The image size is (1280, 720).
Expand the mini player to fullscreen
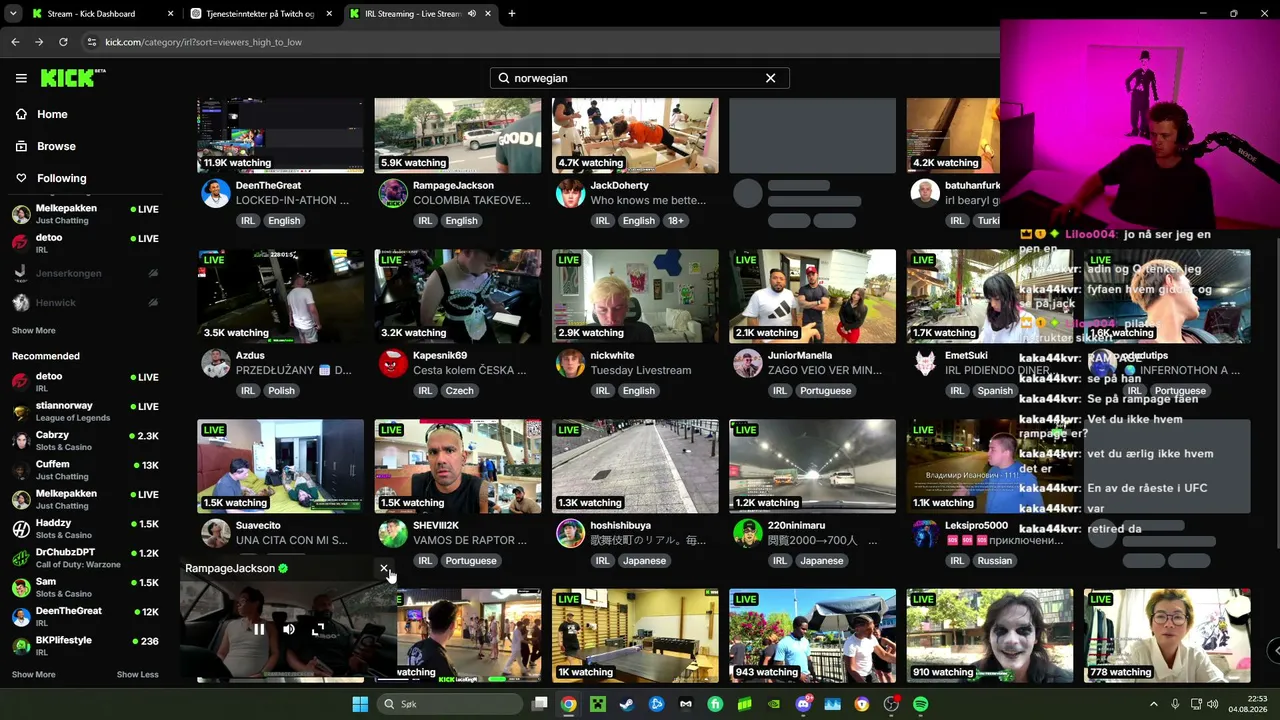coord(318,629)
